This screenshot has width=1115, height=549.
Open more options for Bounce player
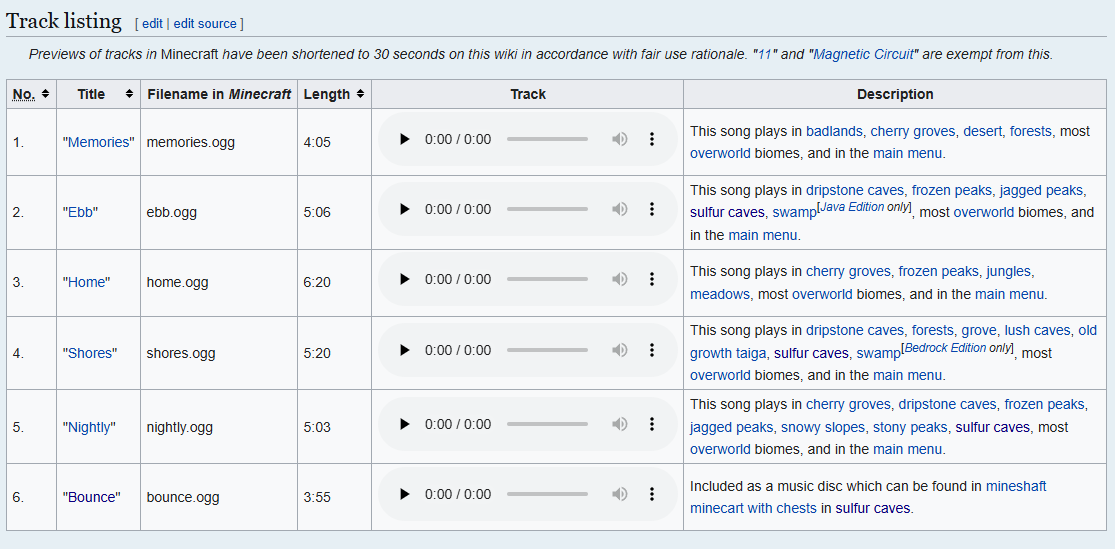coord(651,494)
